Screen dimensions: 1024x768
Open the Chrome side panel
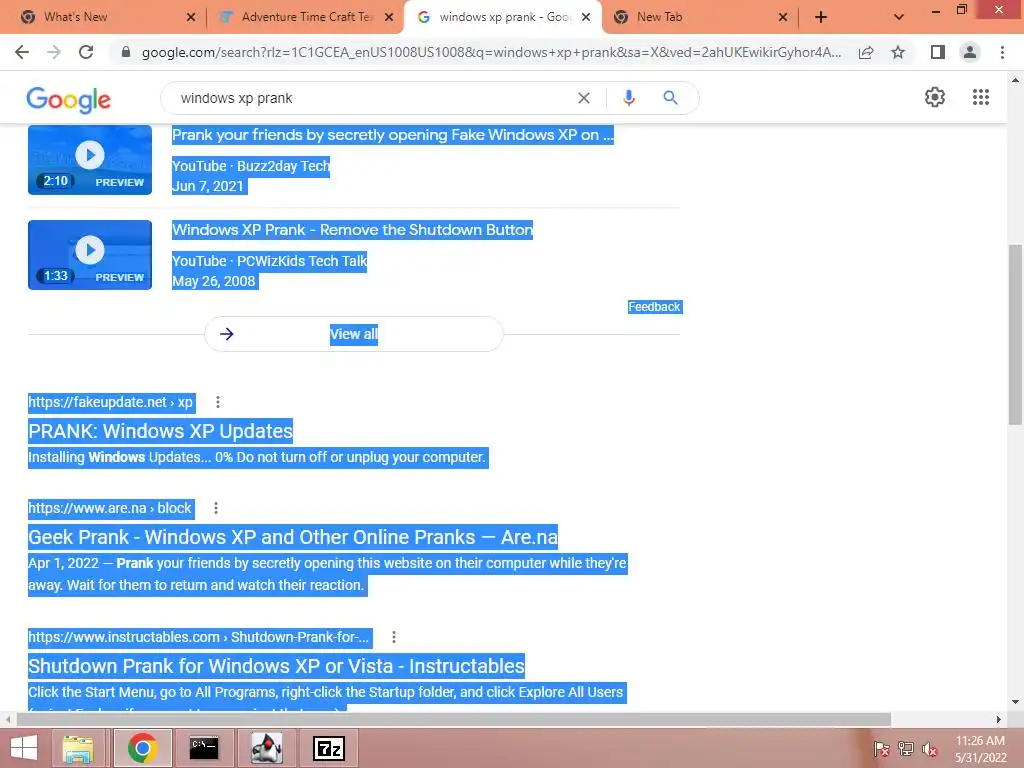pos(938,52)
